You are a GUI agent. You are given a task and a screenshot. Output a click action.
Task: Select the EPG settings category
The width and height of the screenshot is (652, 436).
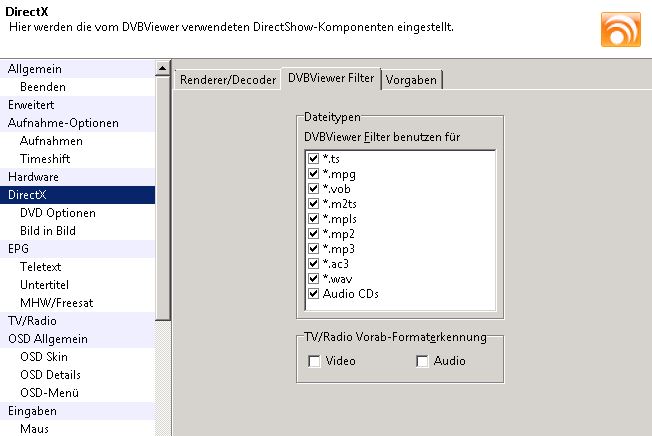pos(19,249)
